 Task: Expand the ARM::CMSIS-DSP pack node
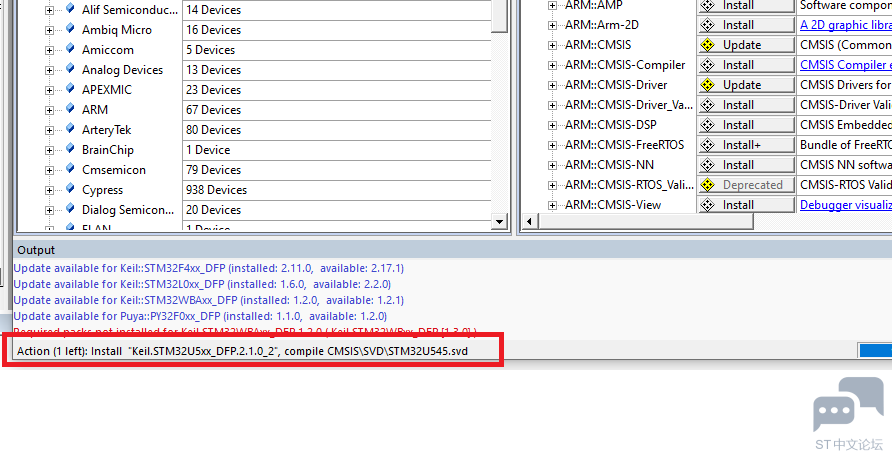552,126
